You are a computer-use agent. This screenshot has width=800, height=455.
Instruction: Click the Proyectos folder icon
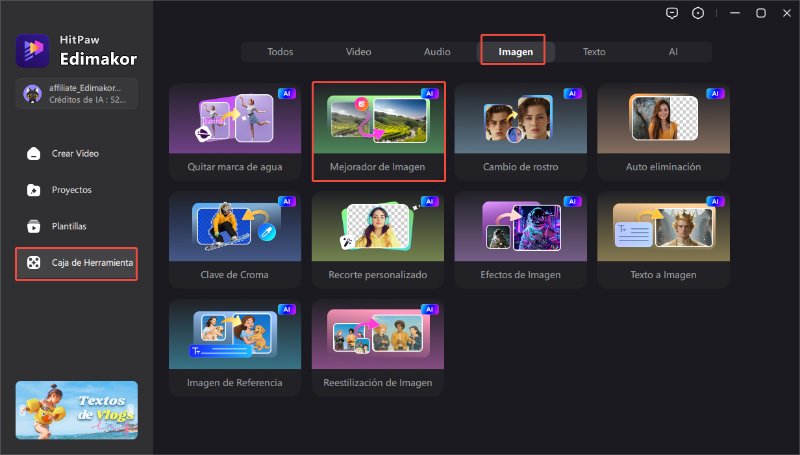[x=34, y=189]
